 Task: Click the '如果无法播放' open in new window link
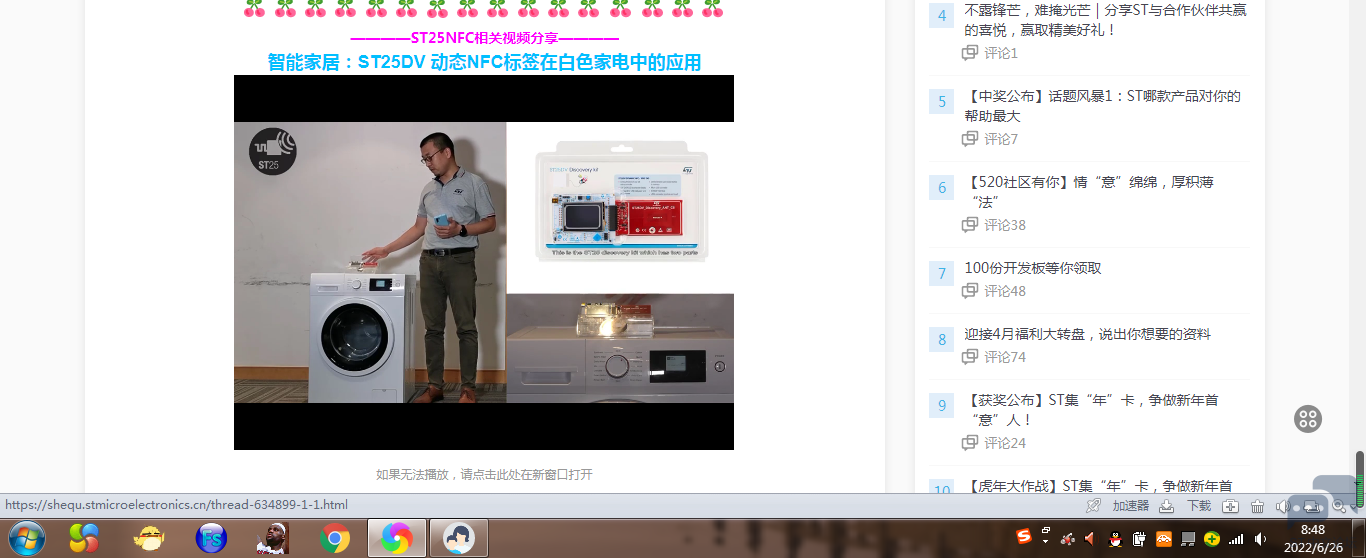pos(484,474)
